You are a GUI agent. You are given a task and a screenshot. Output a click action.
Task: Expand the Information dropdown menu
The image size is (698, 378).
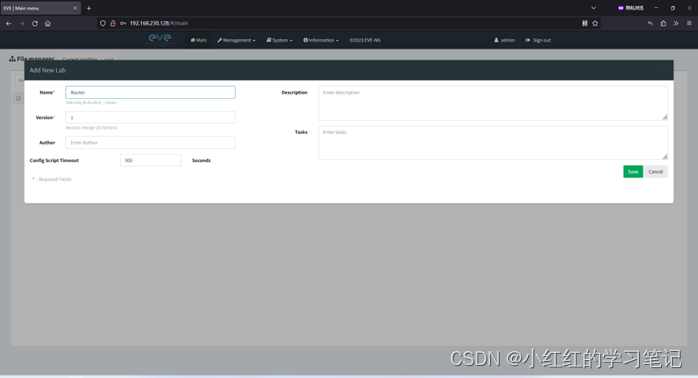pyautogui.click(x=321, y=40)
